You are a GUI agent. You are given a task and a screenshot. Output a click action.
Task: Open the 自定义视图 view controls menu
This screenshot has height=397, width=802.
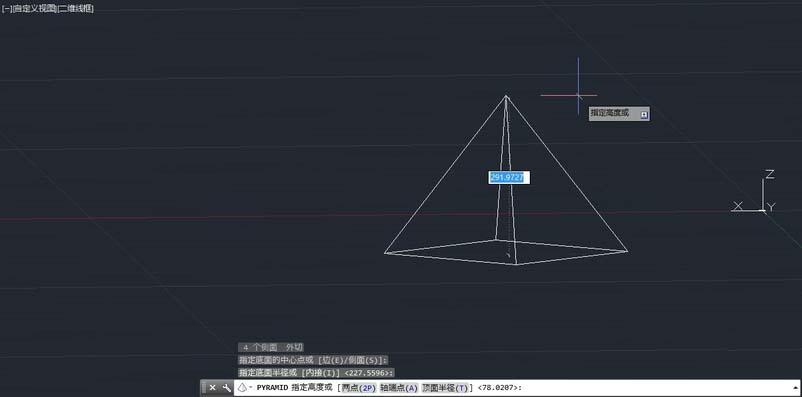click(x=34, y=9)
